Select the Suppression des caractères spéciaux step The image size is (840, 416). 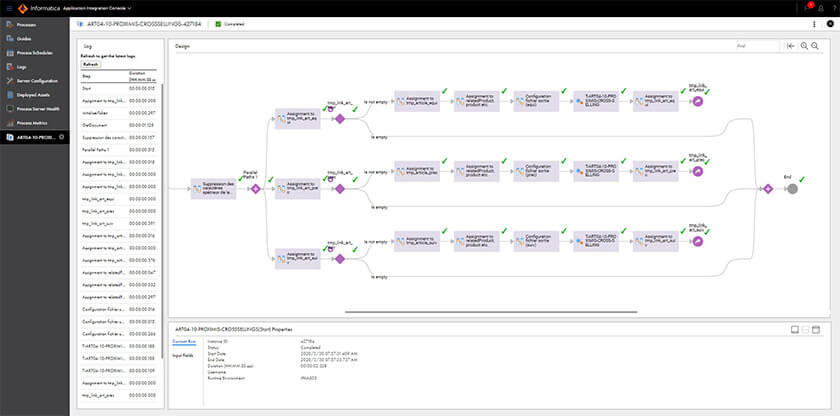pos(214,188)
